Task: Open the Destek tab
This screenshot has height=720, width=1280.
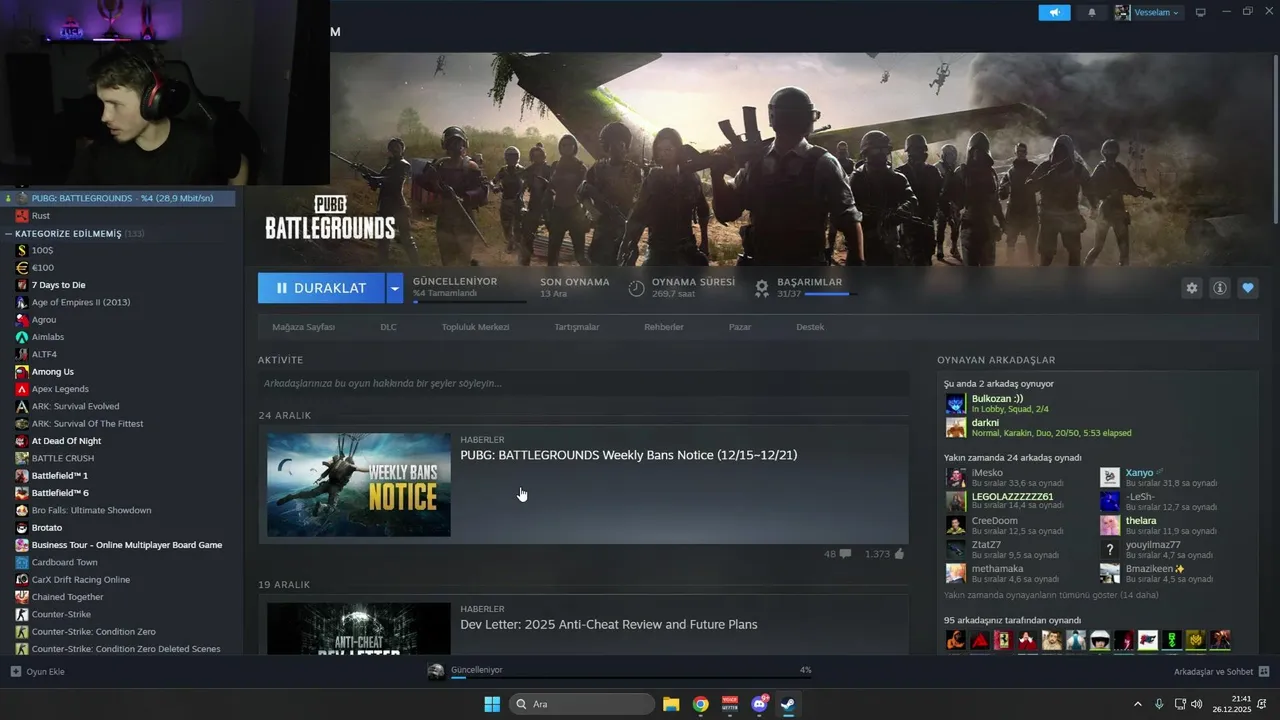Action: pos(810,327)
